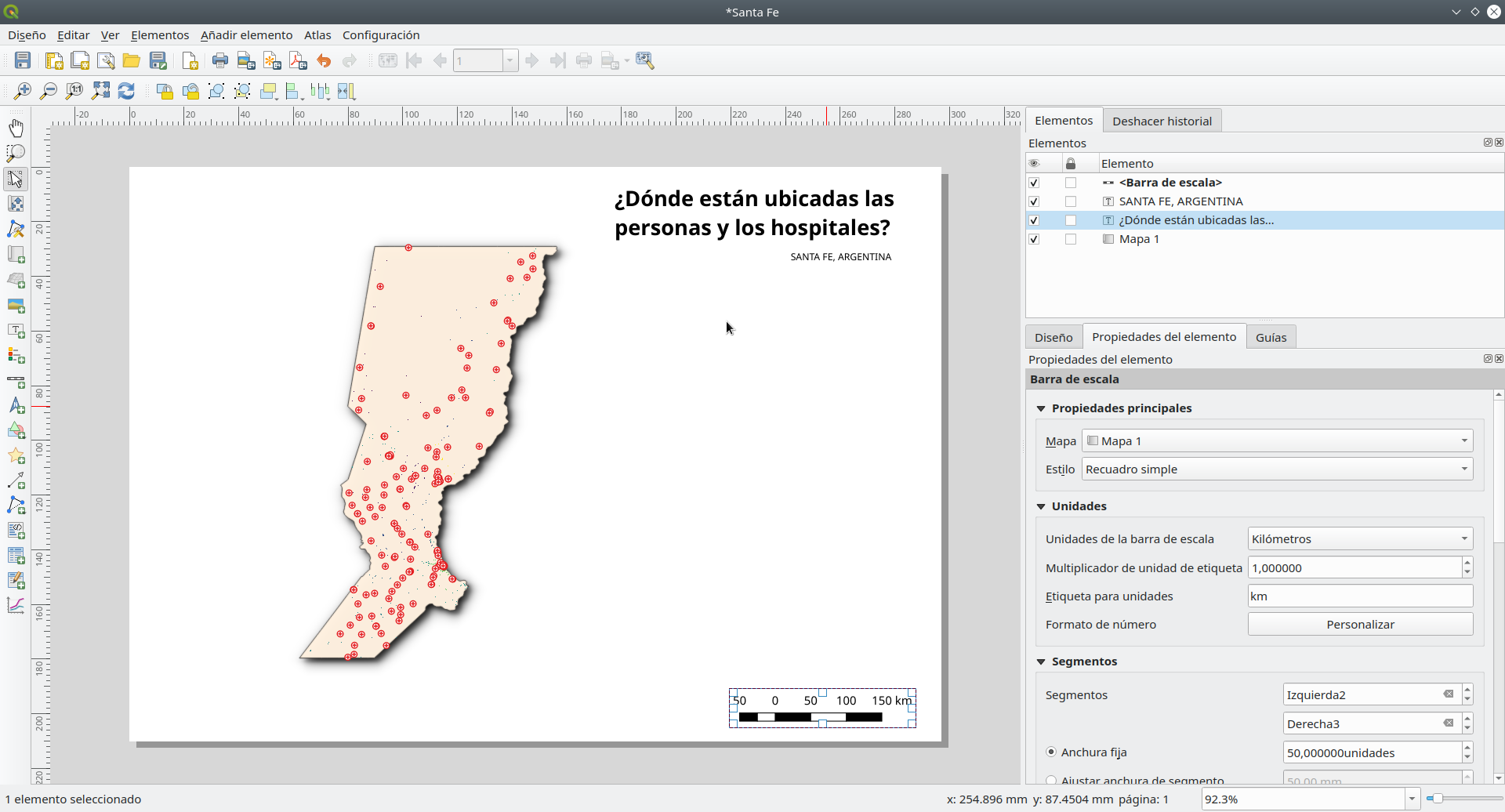Collapse the Segmentos section
This screenshot has width=1505, height=812.
coord(1041,662)
